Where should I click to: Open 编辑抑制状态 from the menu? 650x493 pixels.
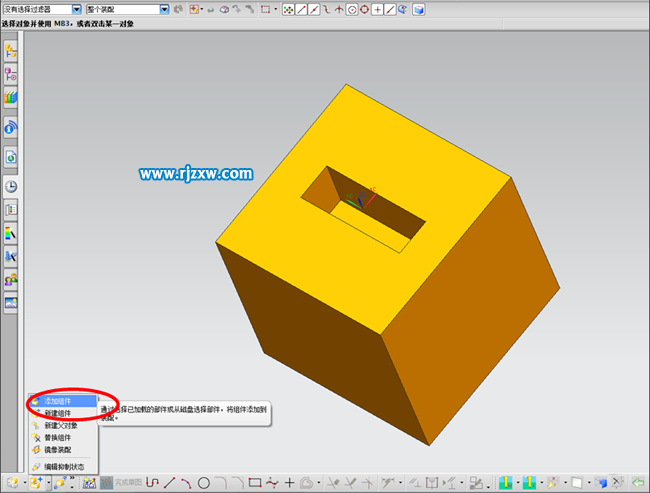(64, 466)
